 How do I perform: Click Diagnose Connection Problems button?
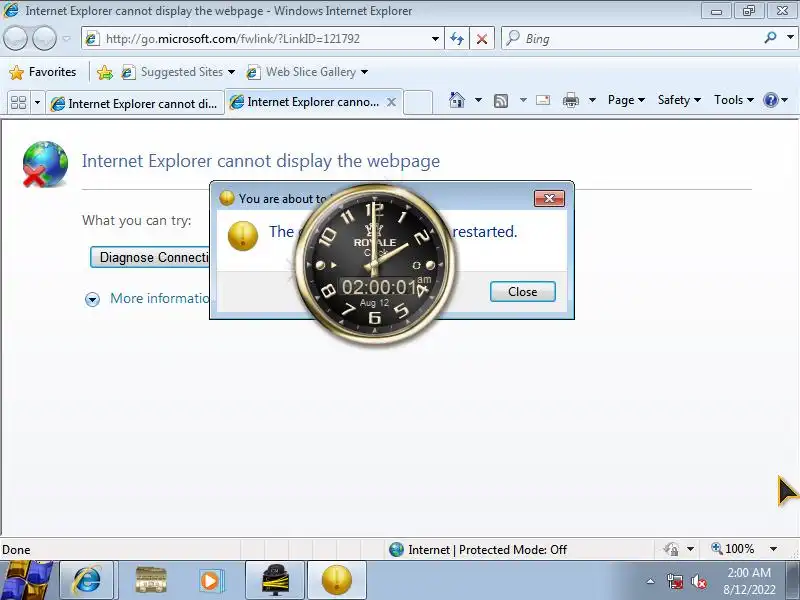151,257
